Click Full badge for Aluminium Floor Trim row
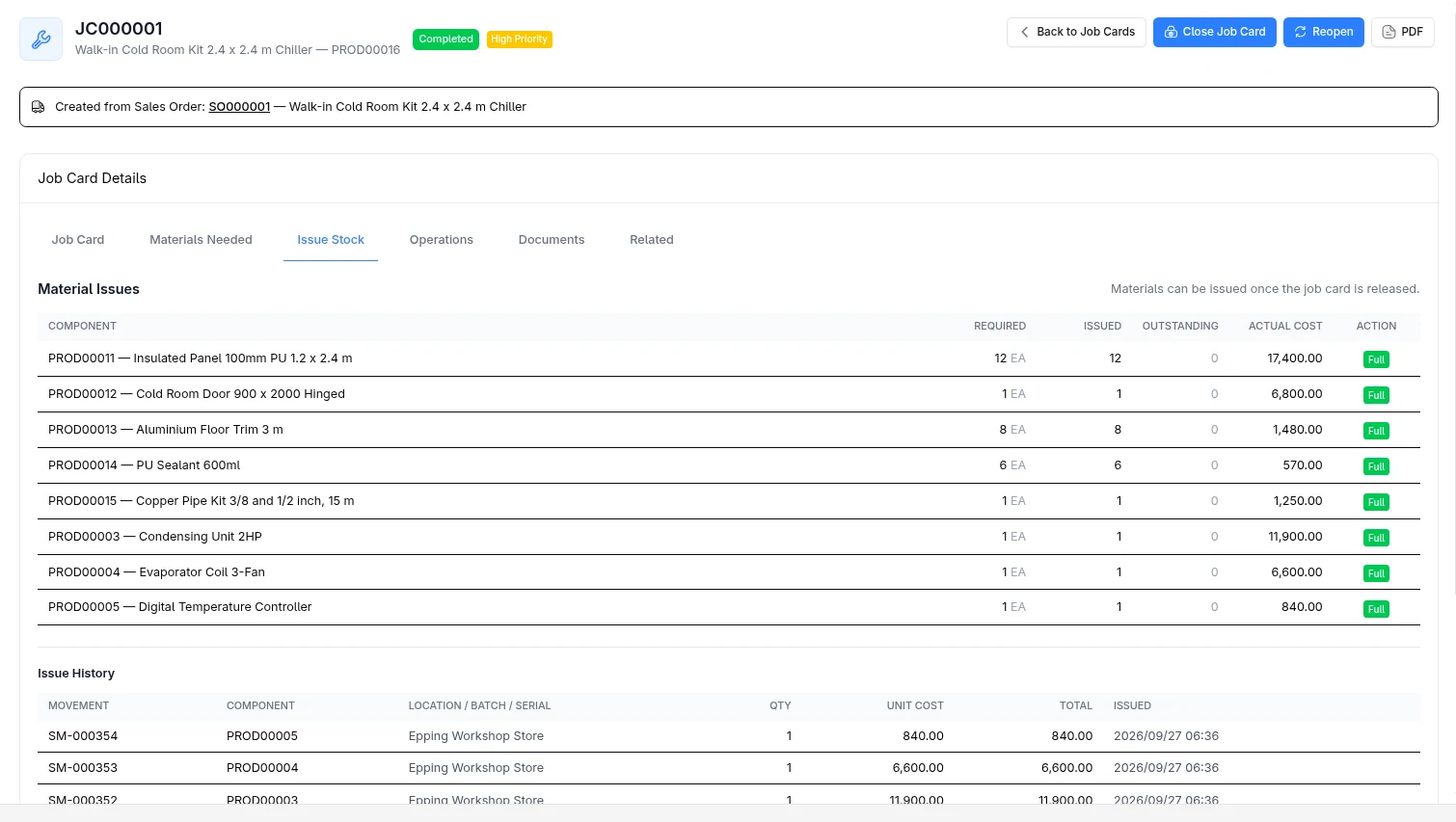Image resolution: width=1456 pixels, height=822 pixels. 1376,431
